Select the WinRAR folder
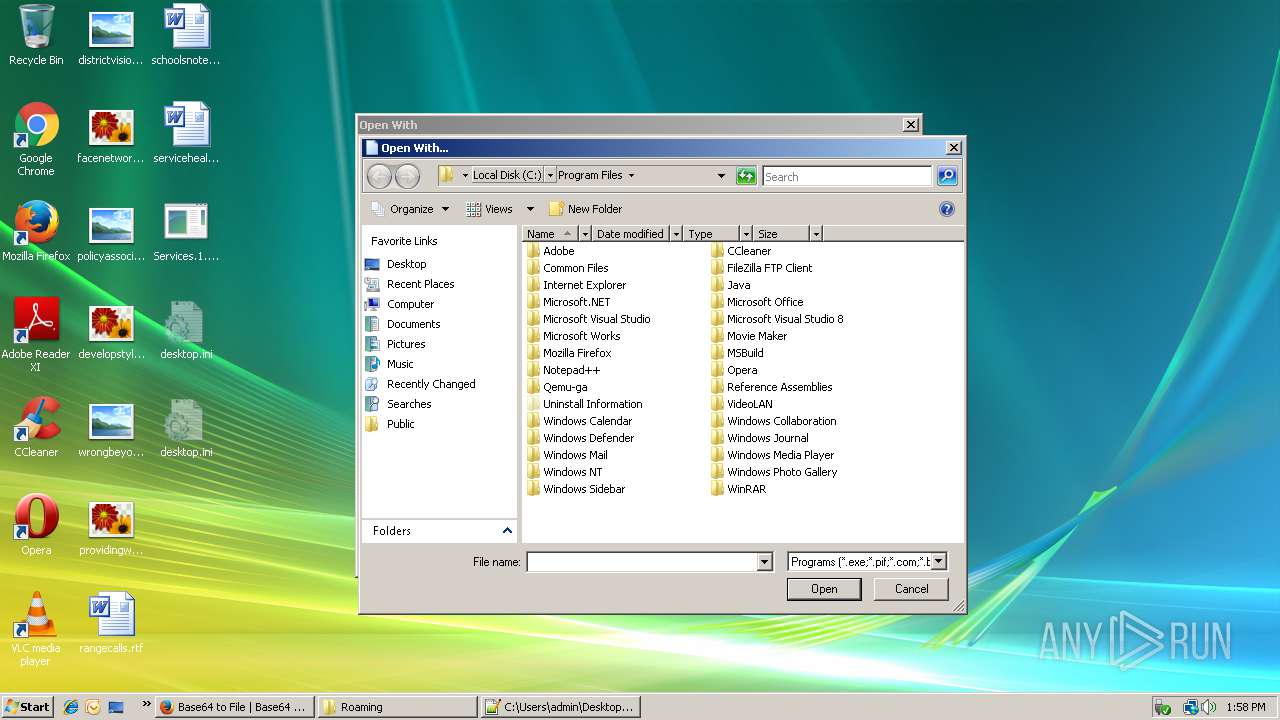The width and height of the screenshot is (1280, 720). pyautogui.click(x=739, y=489)
